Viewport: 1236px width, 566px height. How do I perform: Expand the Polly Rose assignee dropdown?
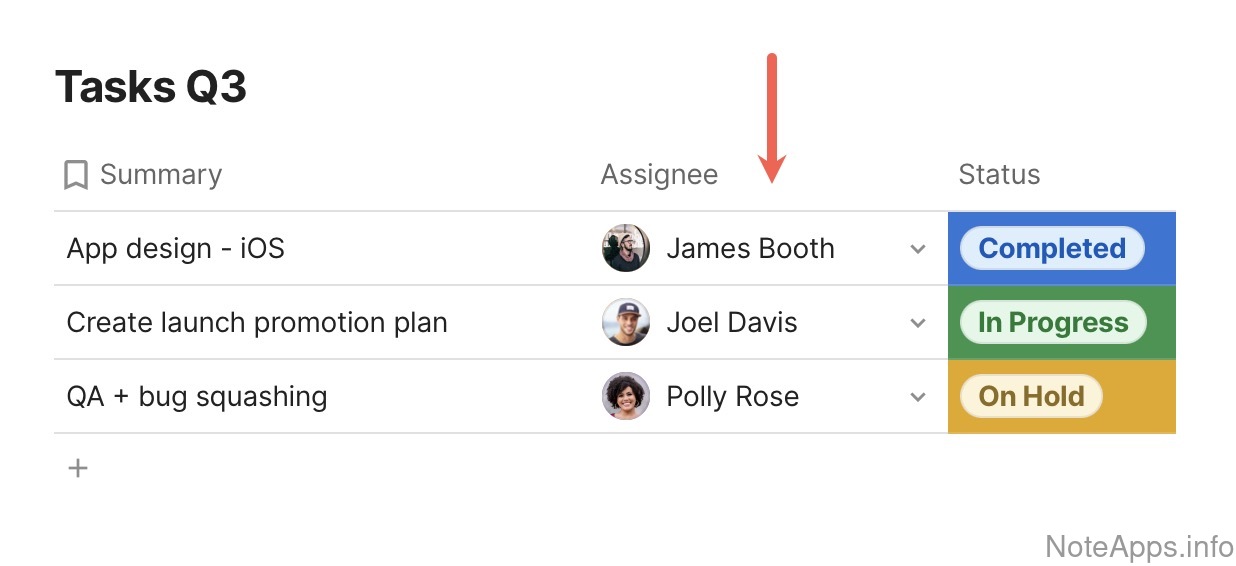918,397
